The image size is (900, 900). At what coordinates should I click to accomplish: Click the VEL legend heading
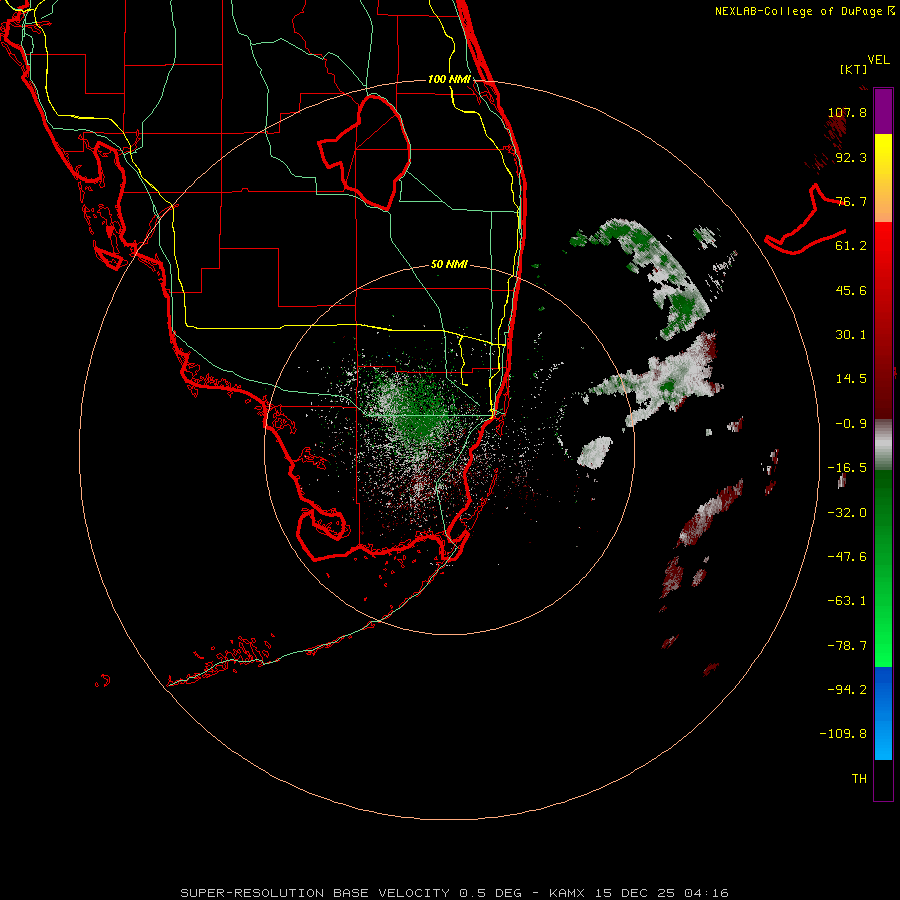[x=878, y=60]
